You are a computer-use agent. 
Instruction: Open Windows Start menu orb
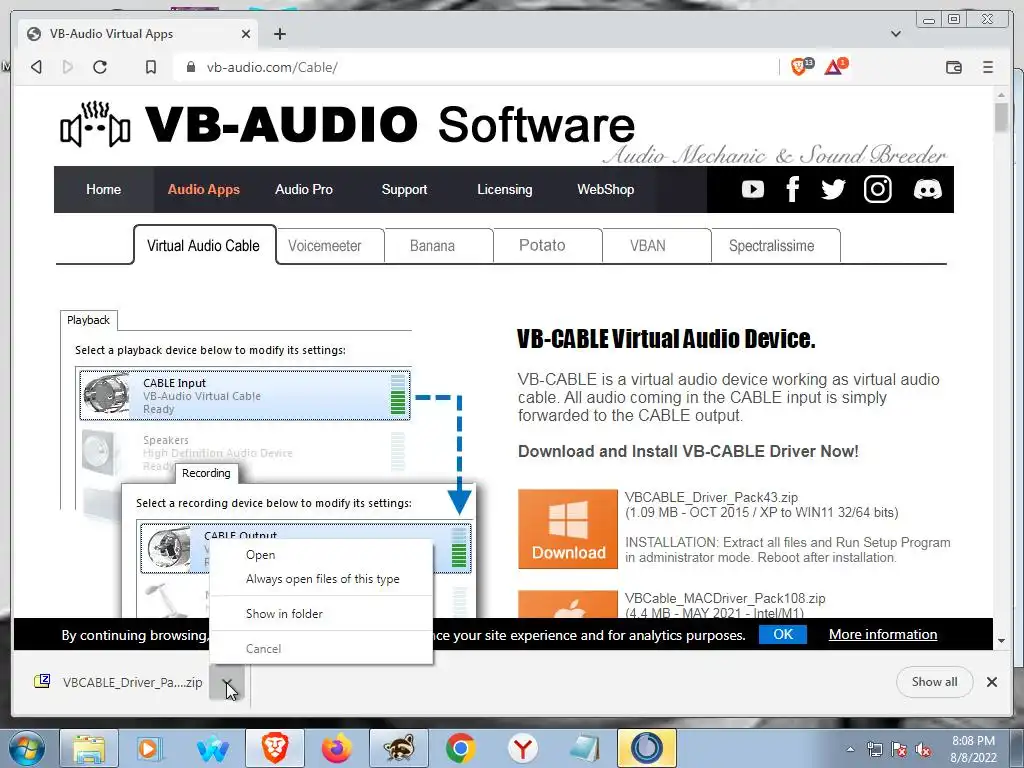26,748
